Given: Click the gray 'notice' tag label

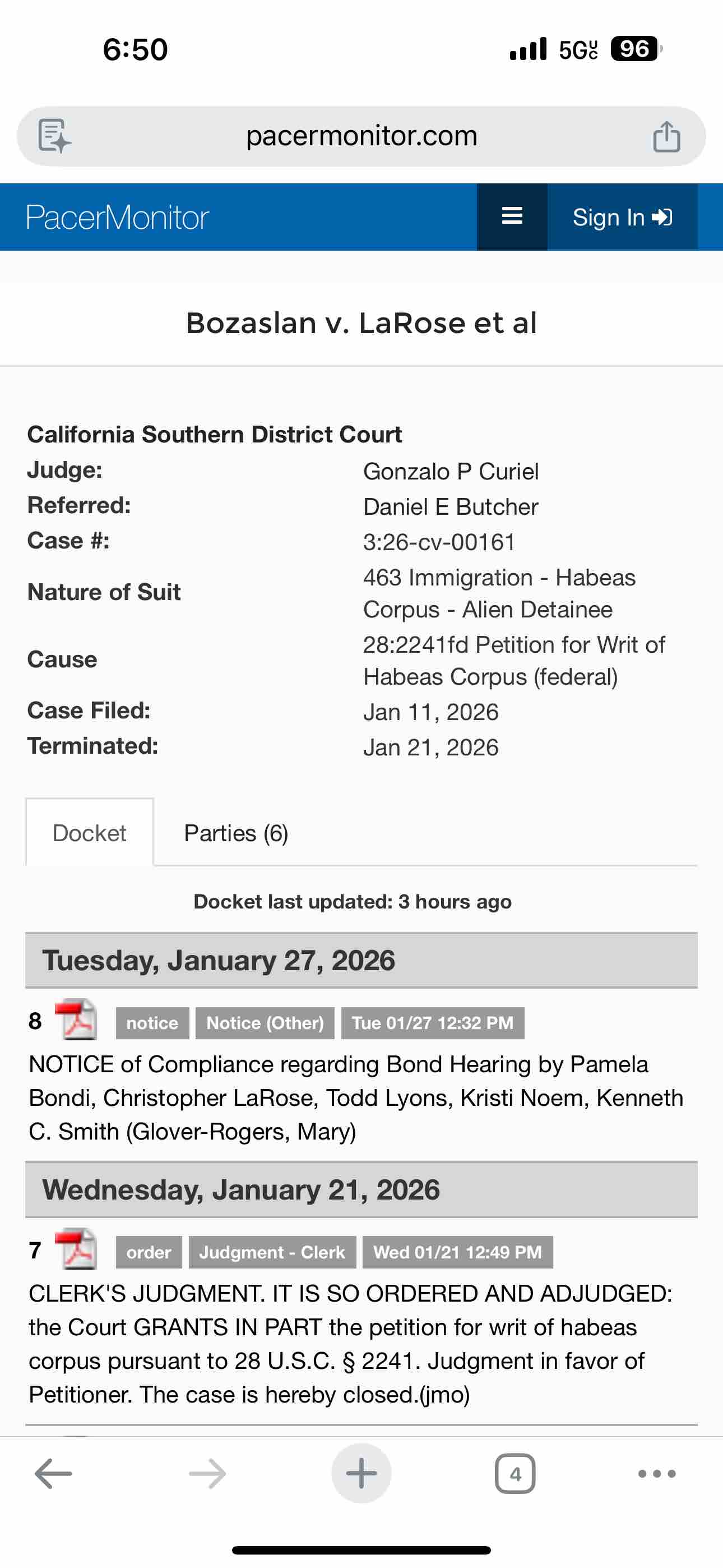Looking at the screenshot, I should (x=152, y=1022).
